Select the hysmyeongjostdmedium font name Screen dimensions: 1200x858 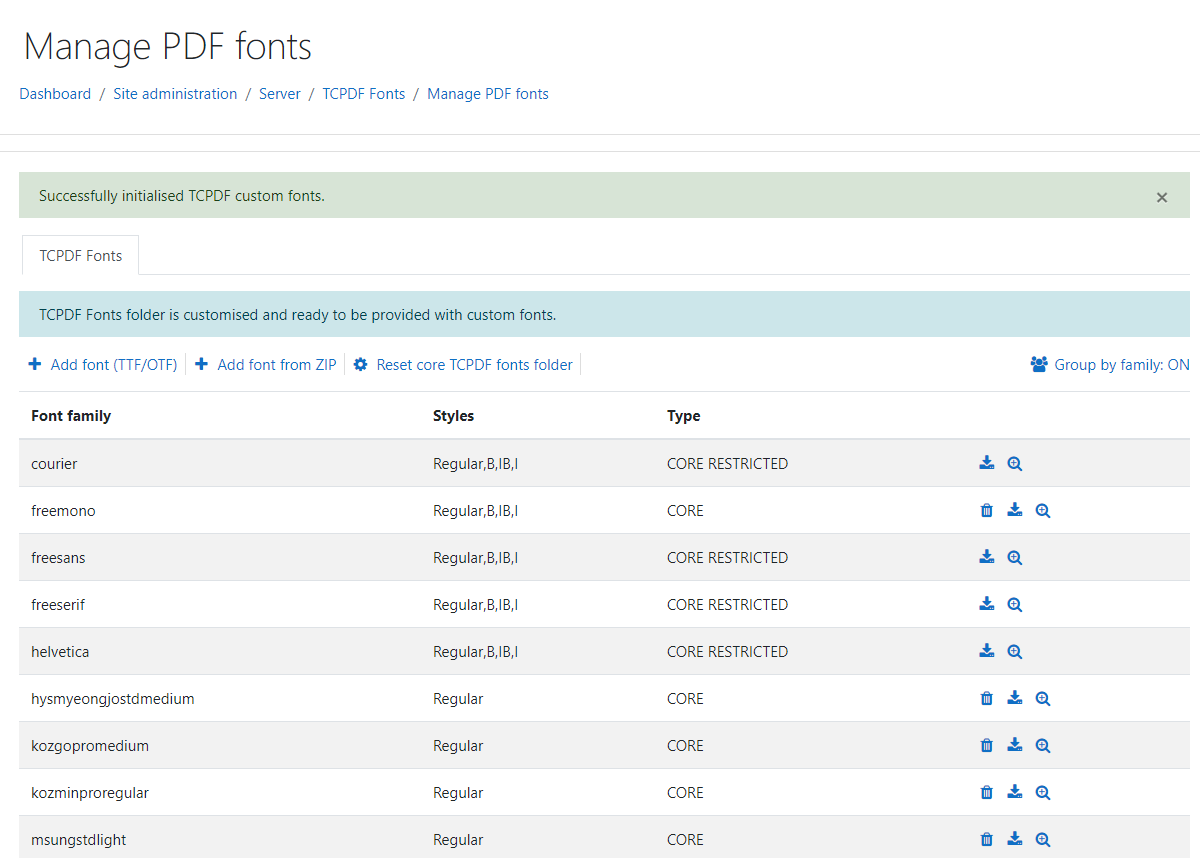point(113,699)
